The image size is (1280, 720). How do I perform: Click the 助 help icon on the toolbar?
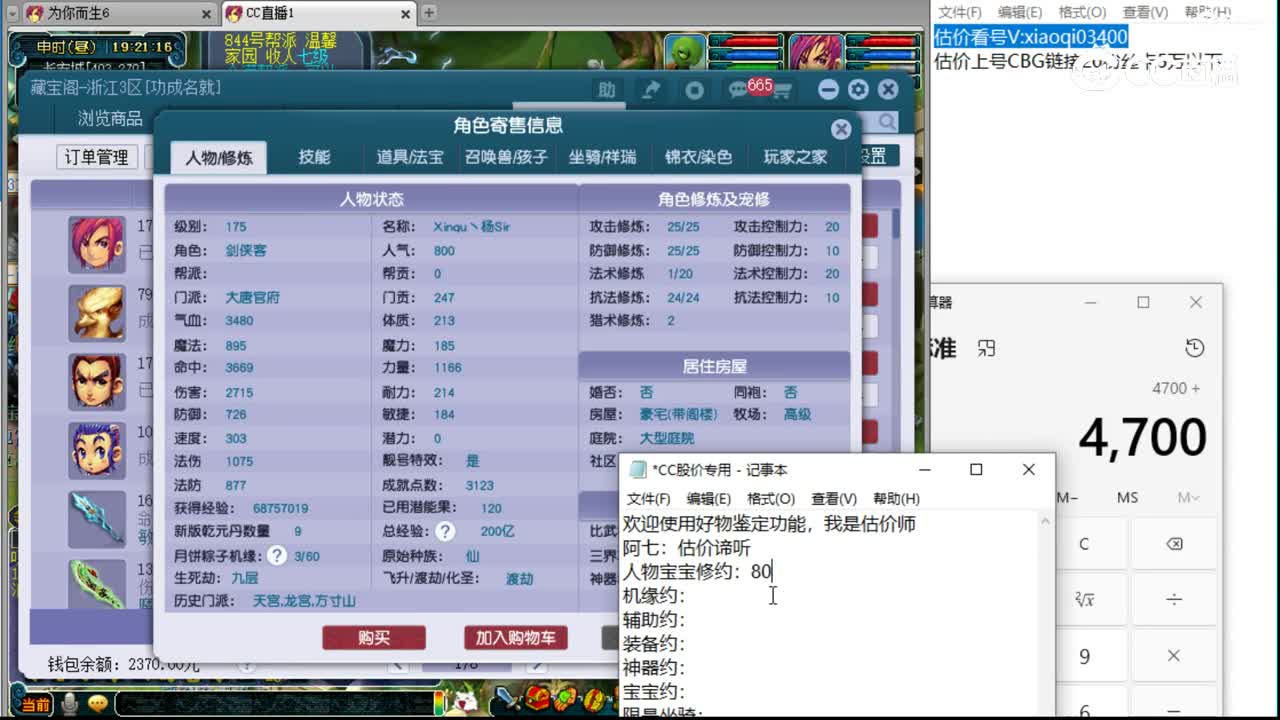point(607,89)
